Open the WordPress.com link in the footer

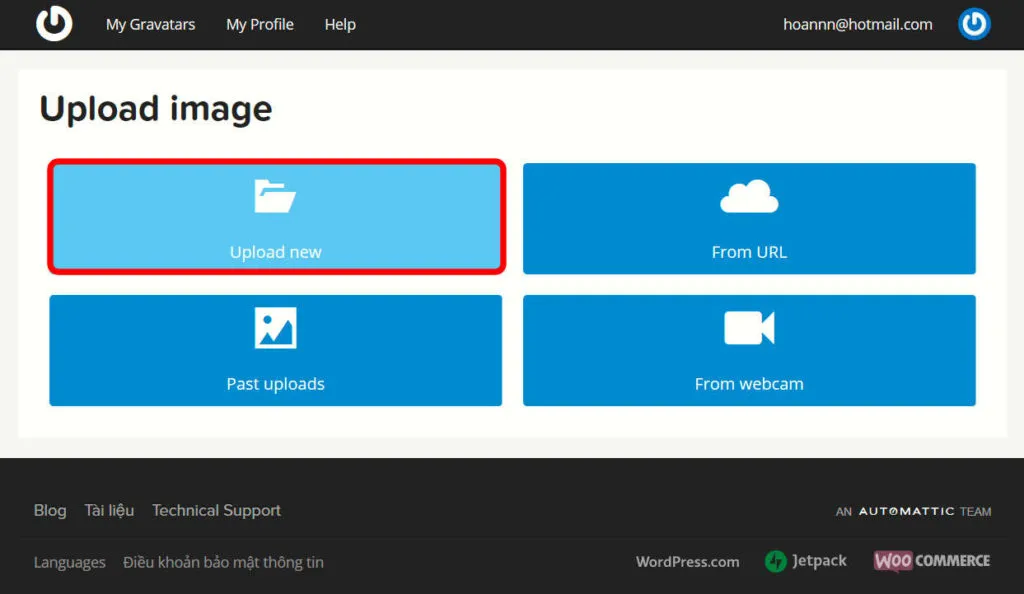[x=687, y=561]
